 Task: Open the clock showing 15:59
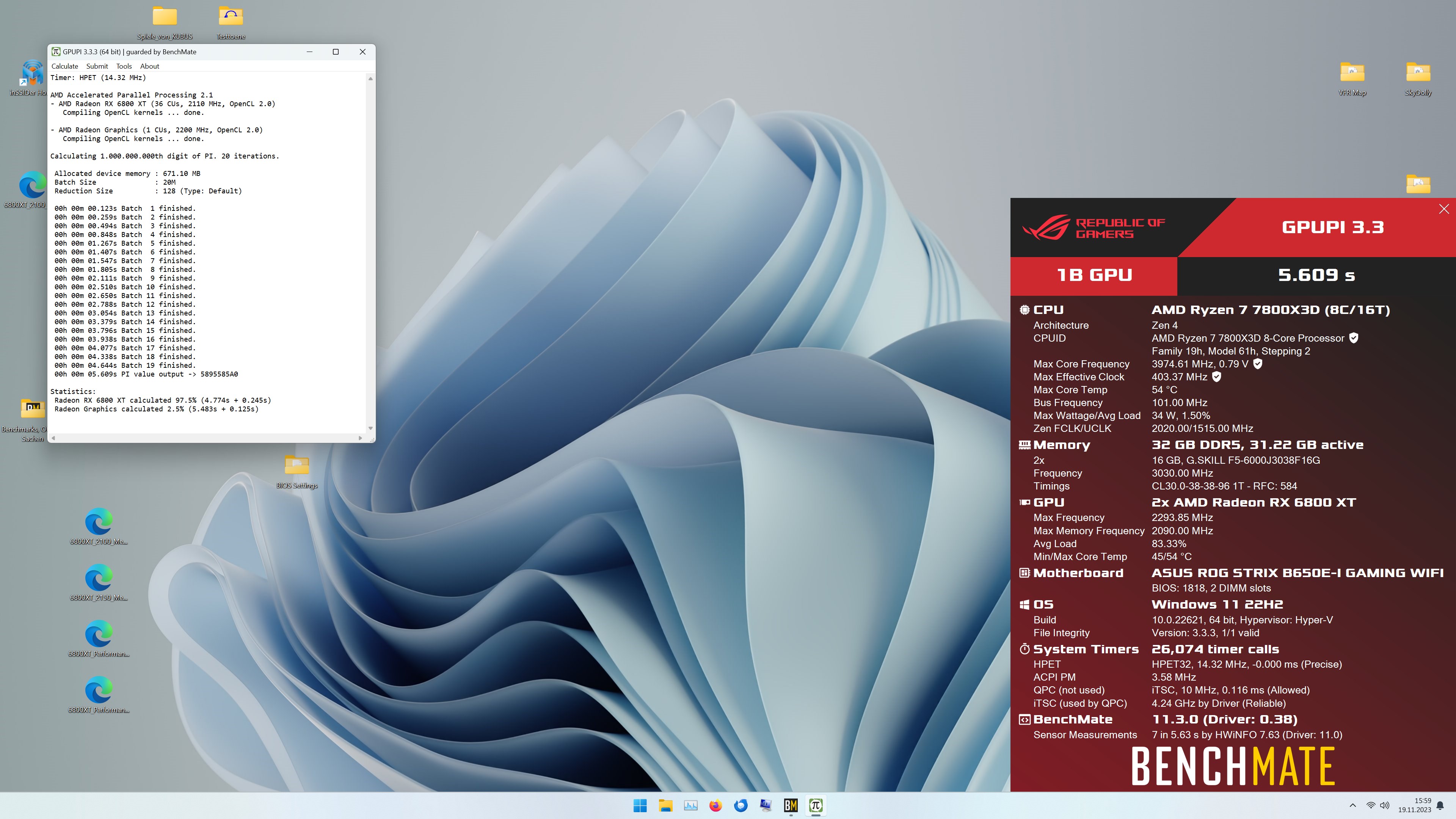[x=1415, y=805]
